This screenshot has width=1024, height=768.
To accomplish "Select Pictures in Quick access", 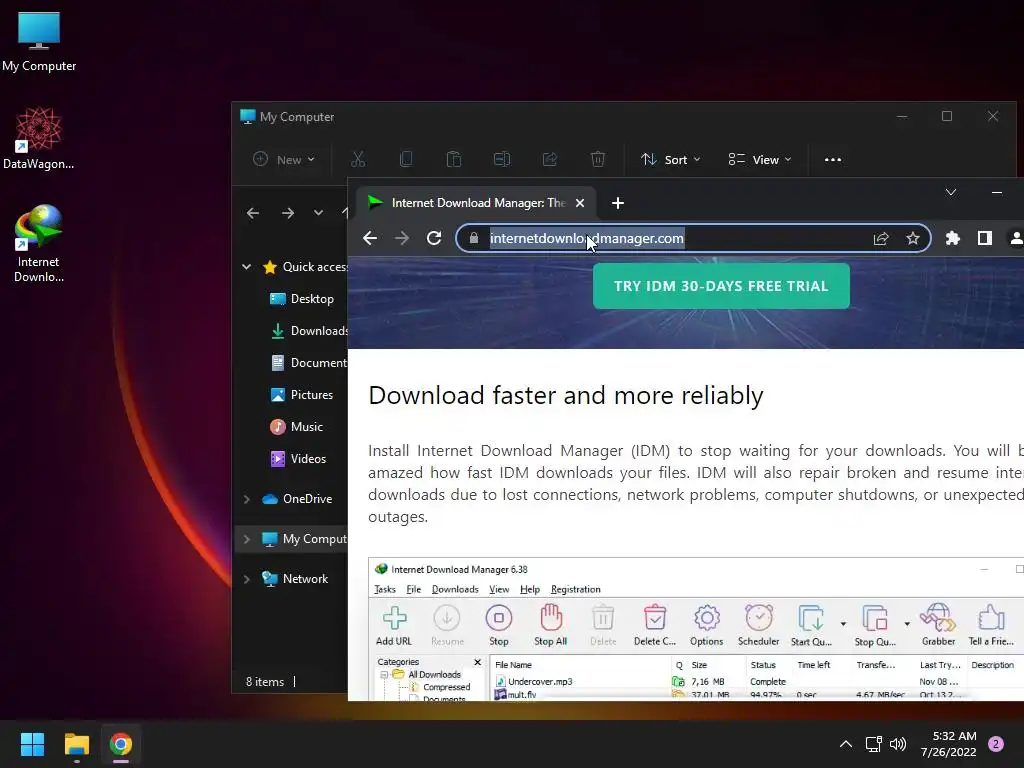I will [x=302, y=394].
